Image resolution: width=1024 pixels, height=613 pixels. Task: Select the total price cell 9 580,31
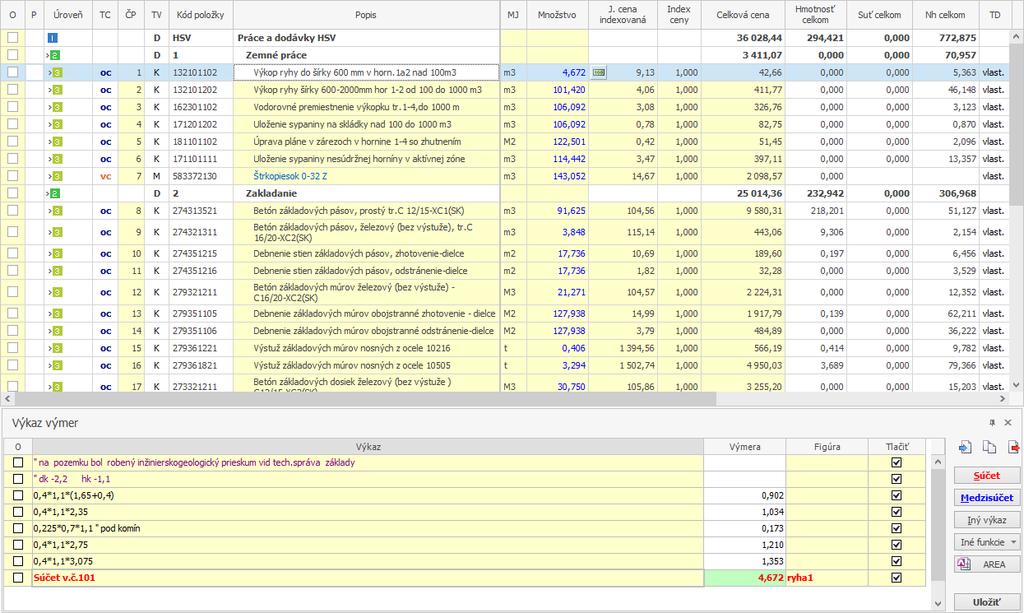pos(743,211)
